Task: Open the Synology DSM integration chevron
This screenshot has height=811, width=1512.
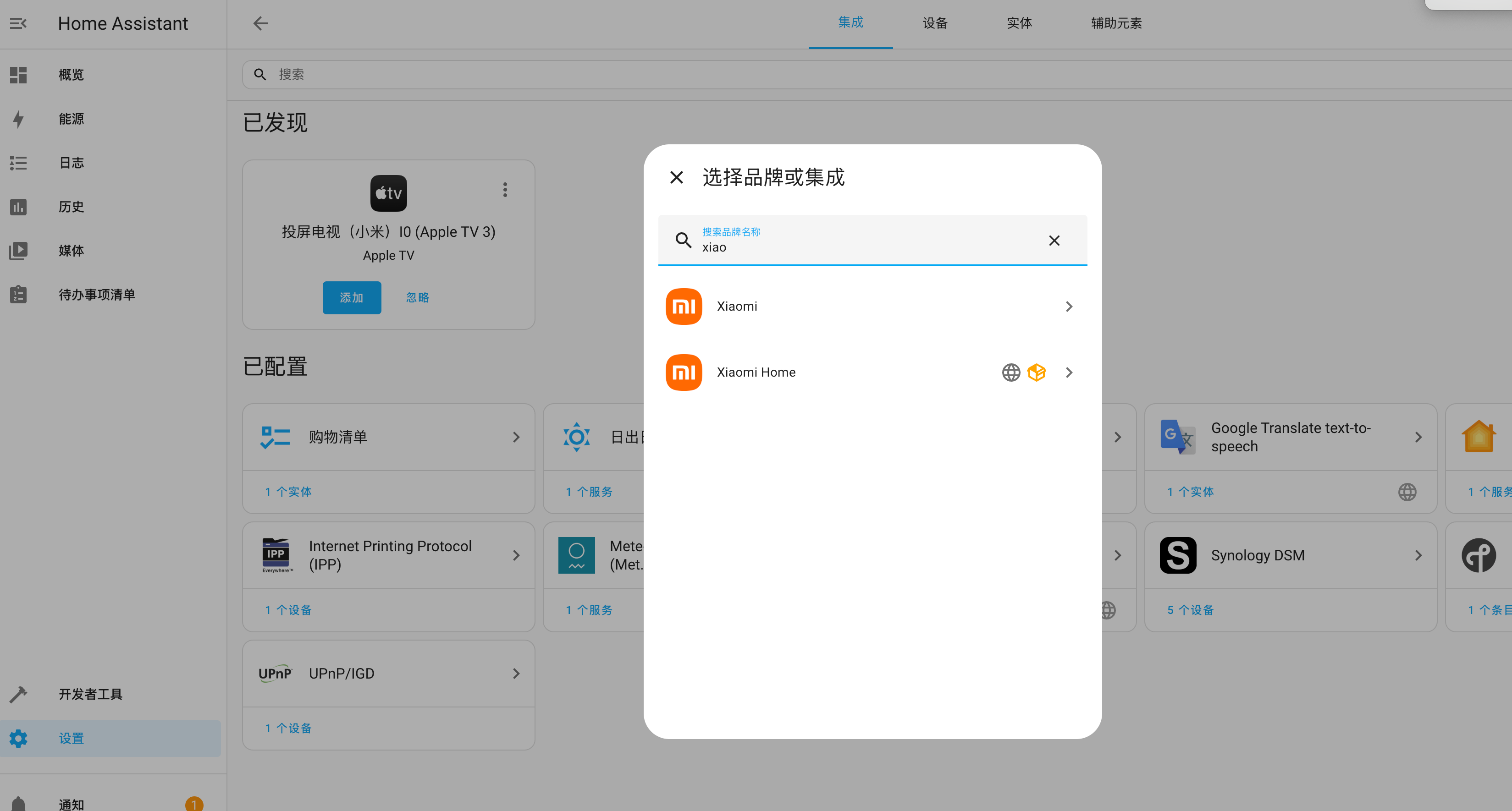Action: (x=1418, y=555)
